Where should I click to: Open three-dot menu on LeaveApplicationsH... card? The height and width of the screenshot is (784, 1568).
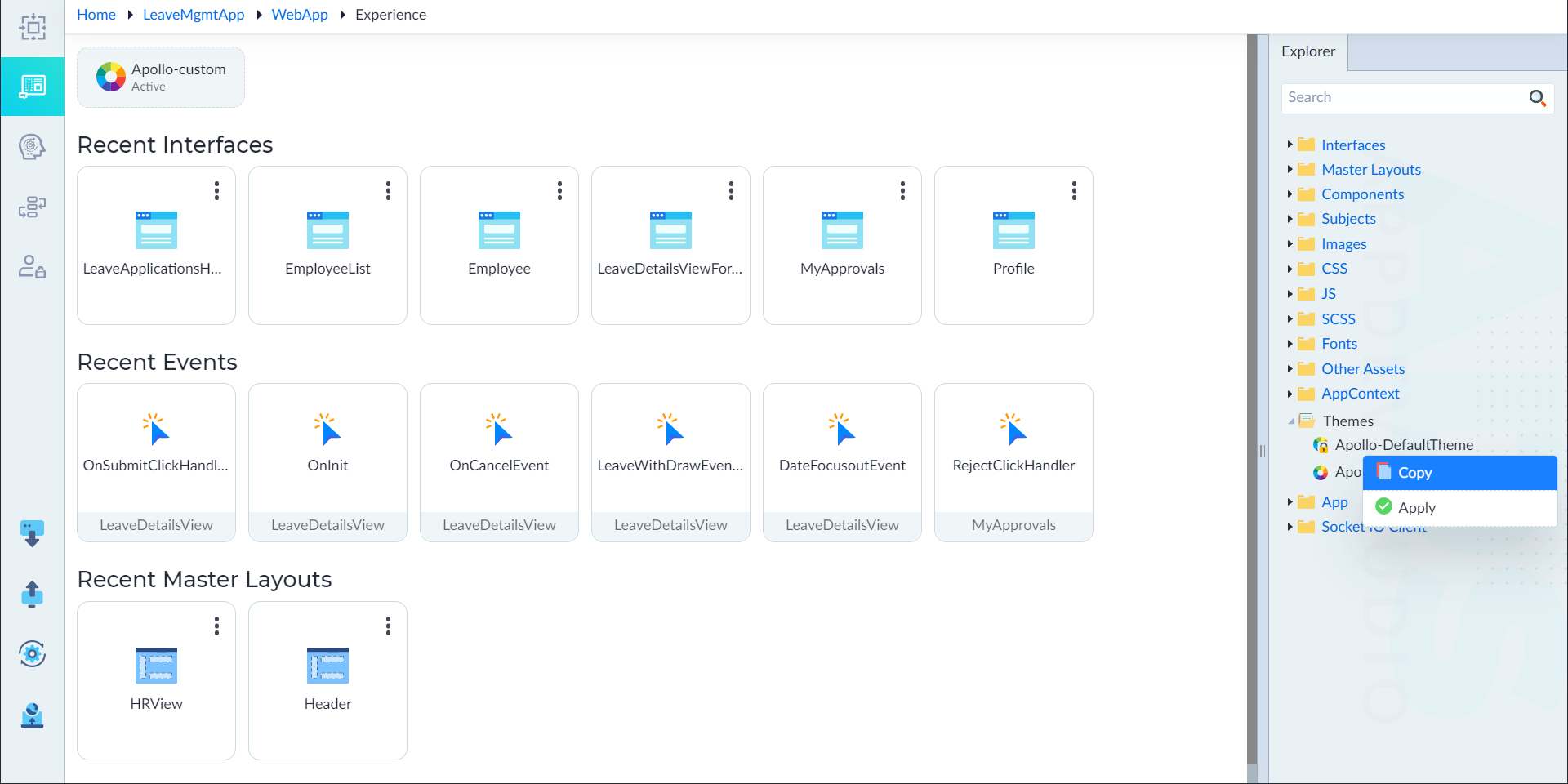coord(216,190)
